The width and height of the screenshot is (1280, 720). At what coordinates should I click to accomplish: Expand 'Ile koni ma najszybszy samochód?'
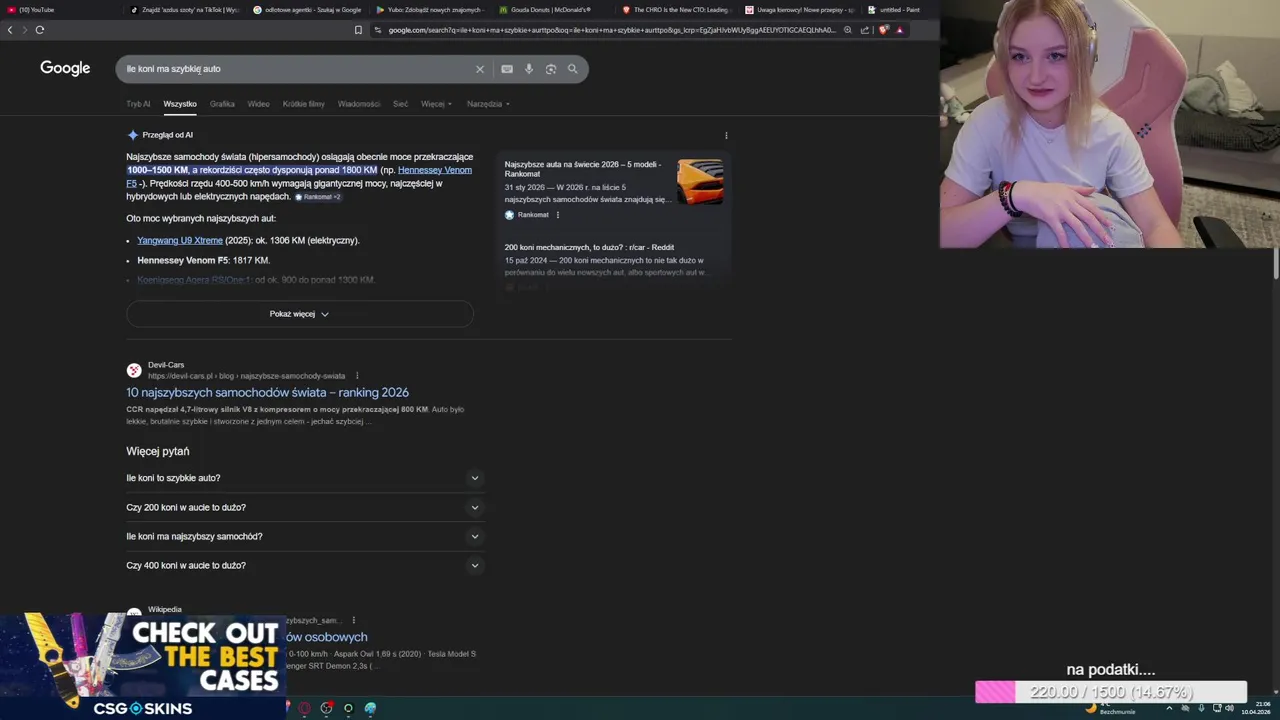pos(305,536)
